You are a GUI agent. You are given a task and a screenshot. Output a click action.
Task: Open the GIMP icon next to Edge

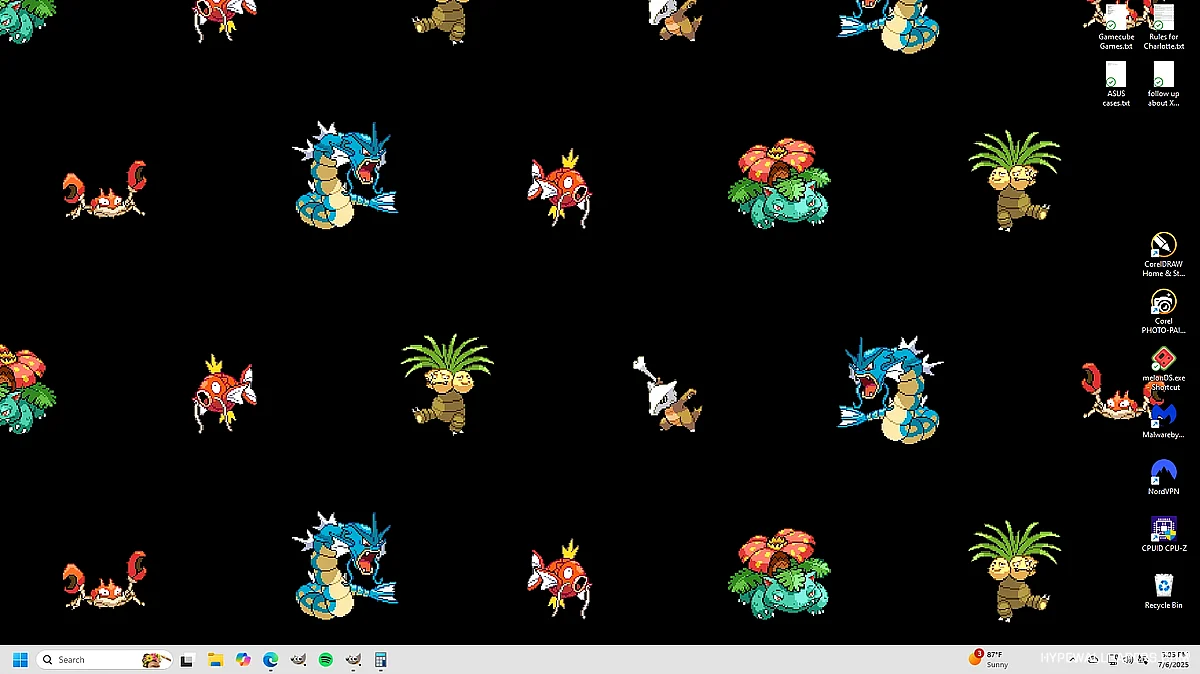click(298, 660)
